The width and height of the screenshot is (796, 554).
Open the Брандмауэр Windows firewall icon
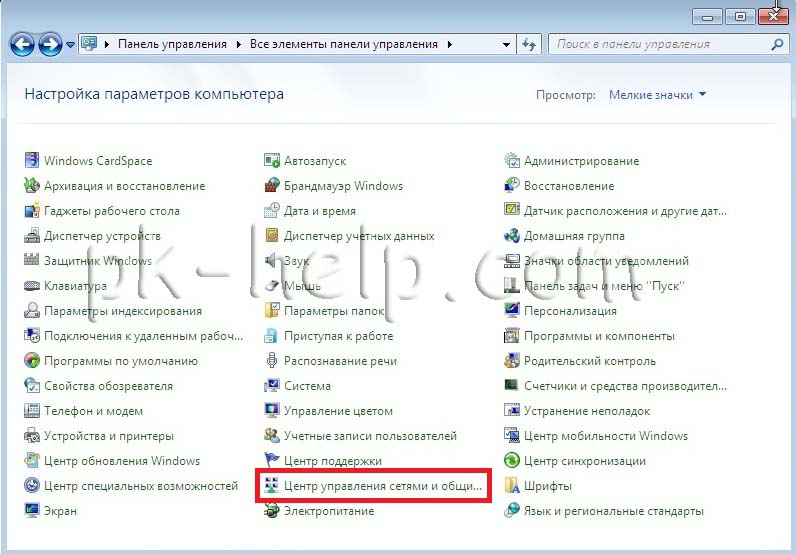[272, 185]
